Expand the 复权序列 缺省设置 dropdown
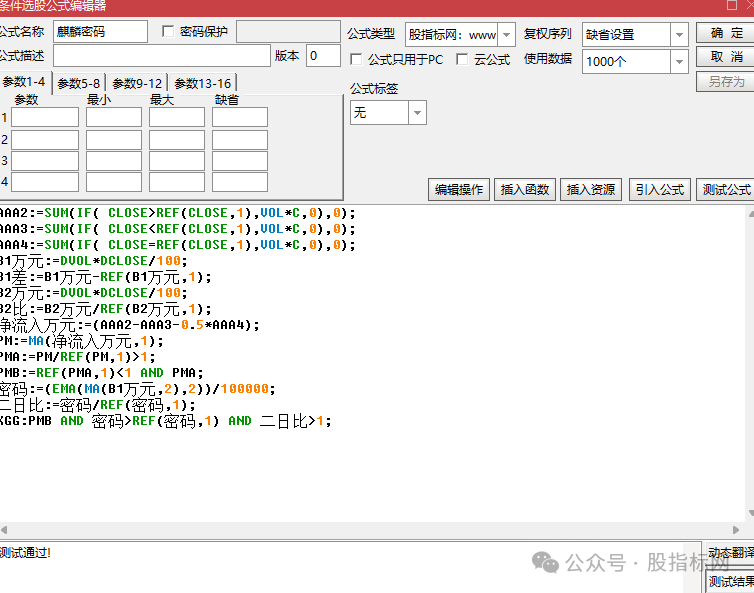 [679, 35]
